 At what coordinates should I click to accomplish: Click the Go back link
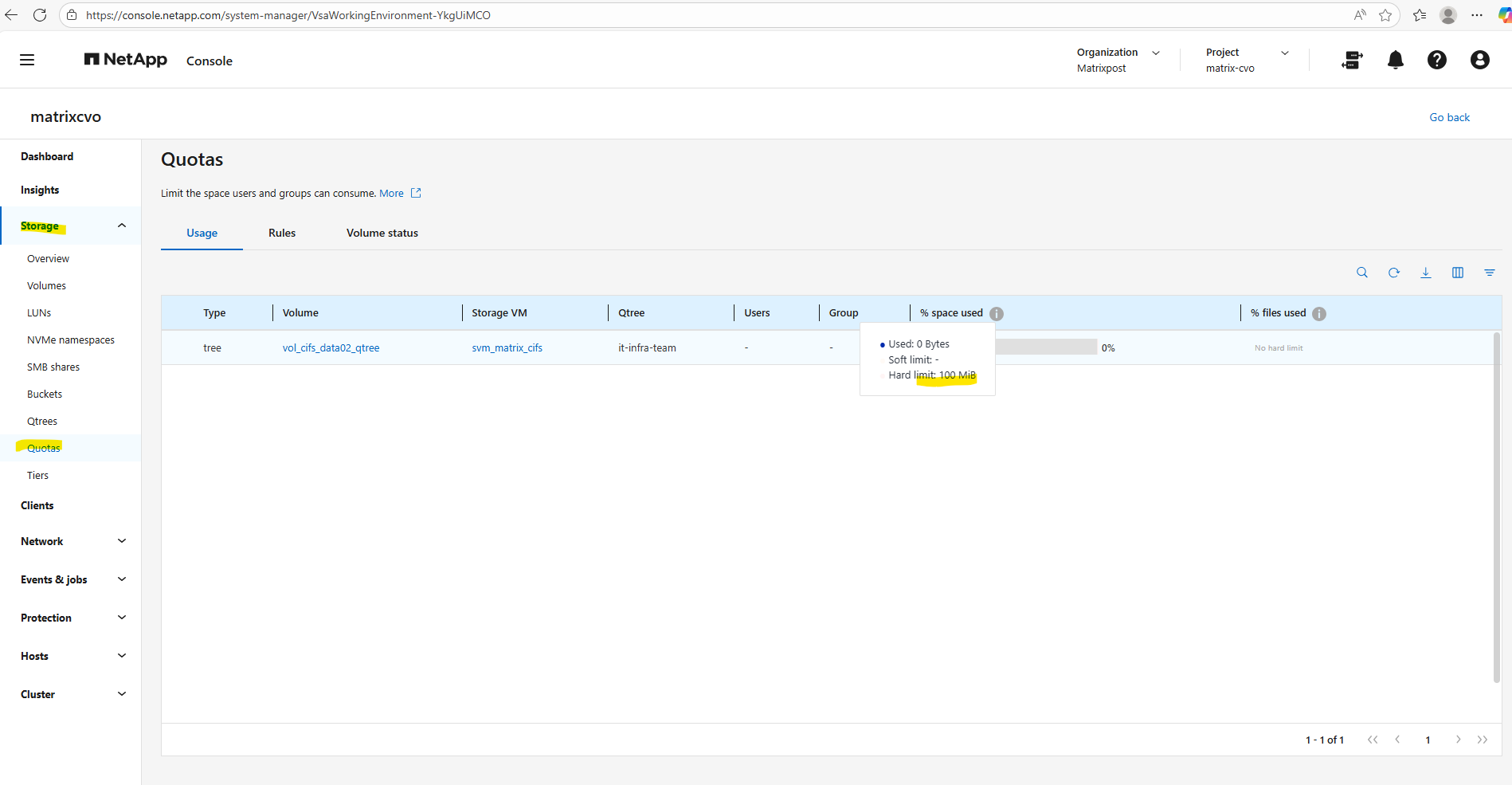pyautogui.click(x=1449, y=117)
